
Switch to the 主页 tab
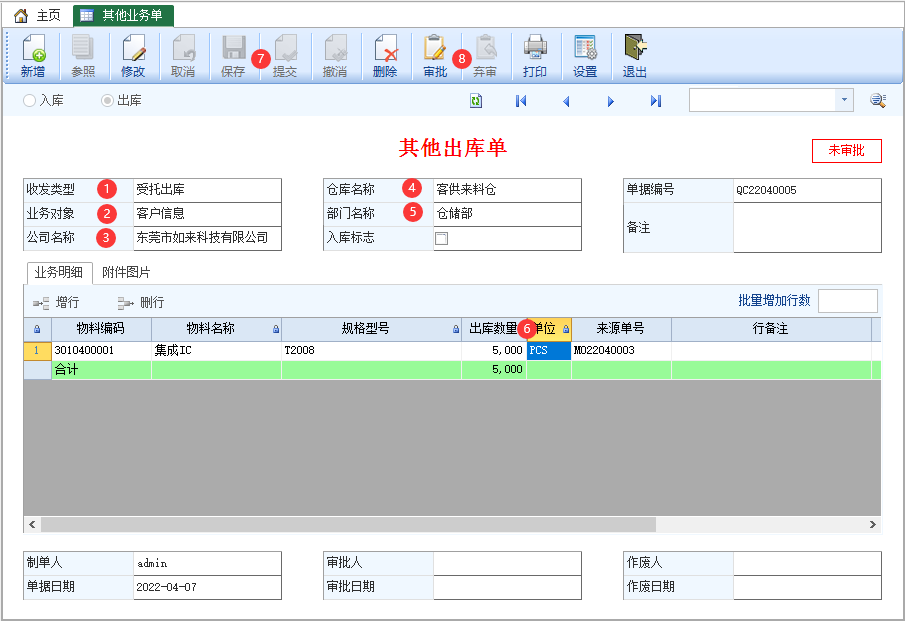pos(38,16)
